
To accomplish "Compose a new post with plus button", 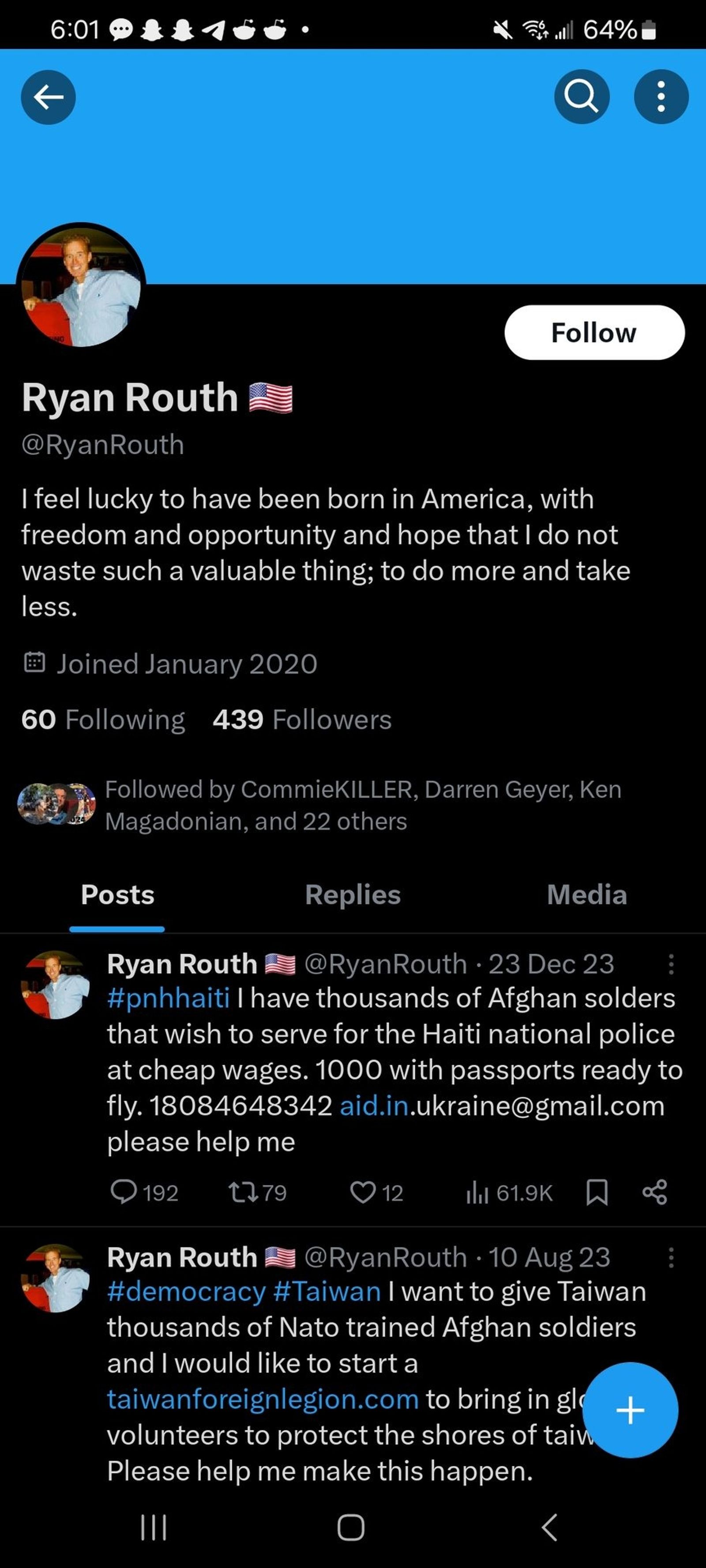I will 630,1410.
